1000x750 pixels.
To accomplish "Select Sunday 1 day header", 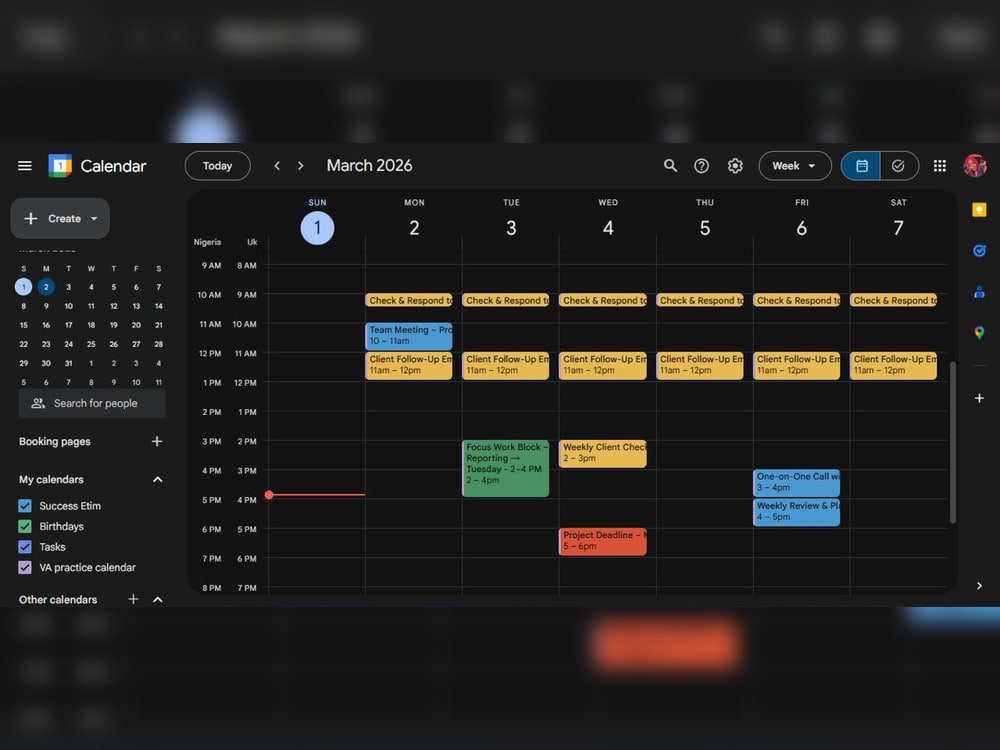I will click(x=317, y=228).
